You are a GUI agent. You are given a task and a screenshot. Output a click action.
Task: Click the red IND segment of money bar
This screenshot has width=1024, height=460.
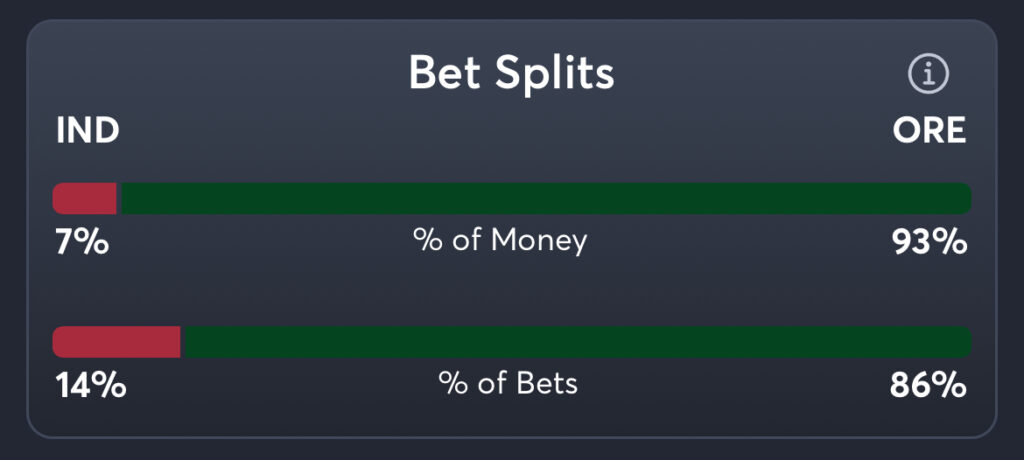84,198
